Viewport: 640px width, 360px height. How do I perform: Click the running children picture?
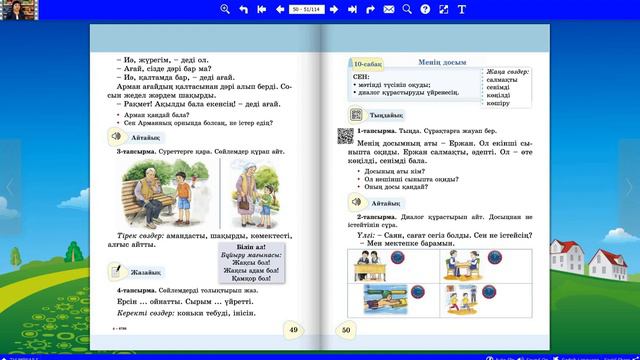[461, 300]
